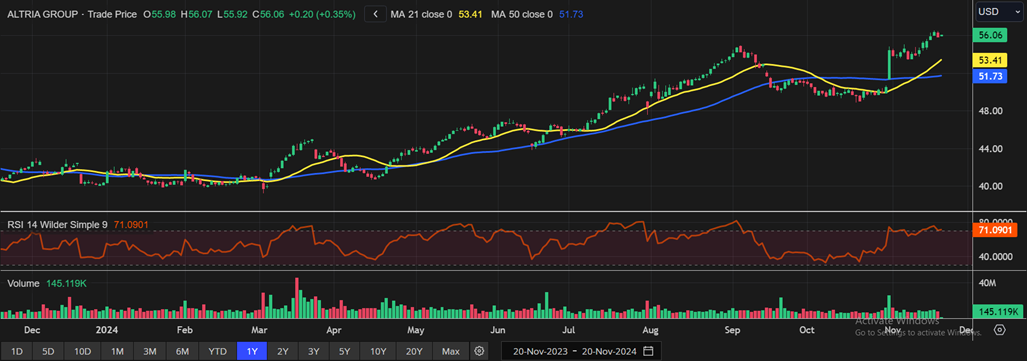Select the 6M time range
Image resolution: width=1027 pixels, height=361 pixels.
point(183,351)
